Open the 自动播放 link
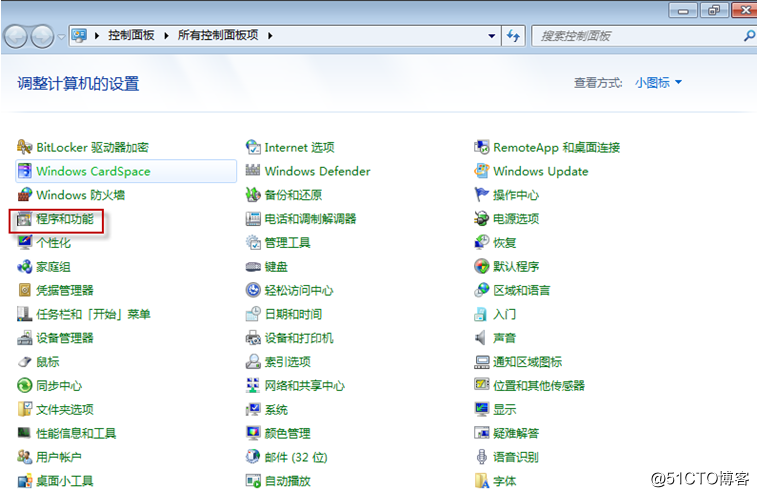Viewport: 759px width, 497px height. click(x=288, y=481)
